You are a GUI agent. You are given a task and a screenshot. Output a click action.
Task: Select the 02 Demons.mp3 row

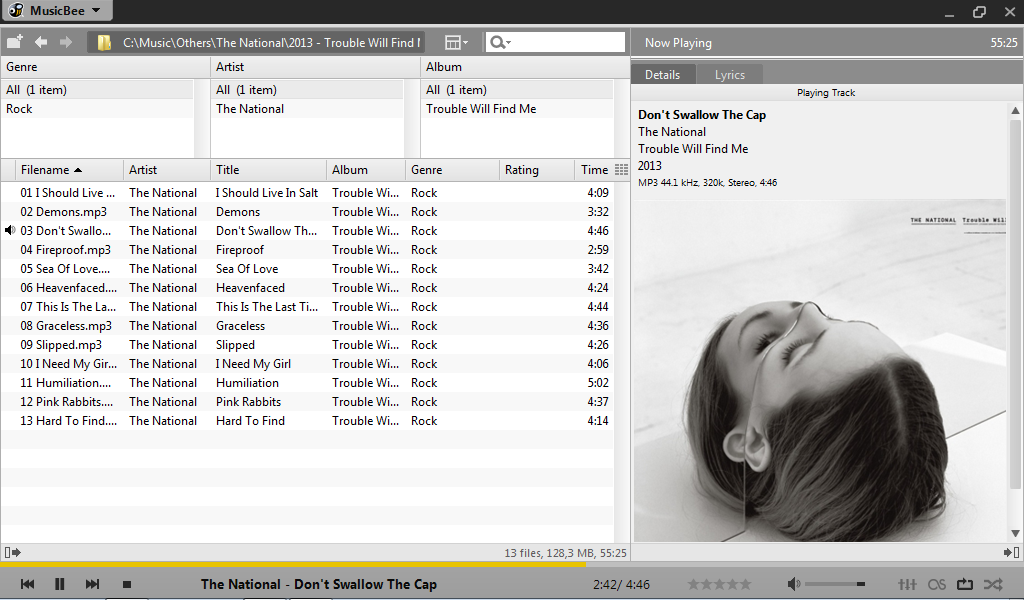pyautogui.click(x=307, y=212)
